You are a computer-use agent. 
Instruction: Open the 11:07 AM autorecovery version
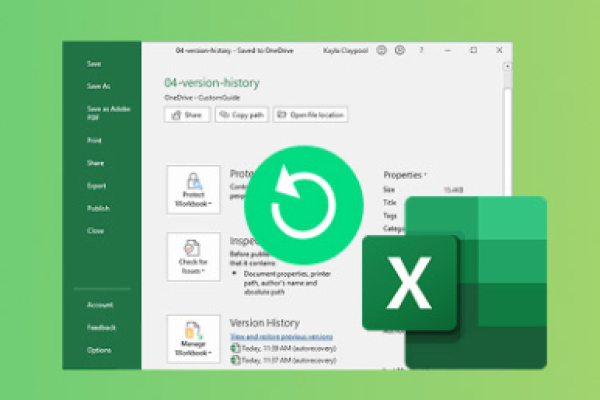(x=289, y=360)
